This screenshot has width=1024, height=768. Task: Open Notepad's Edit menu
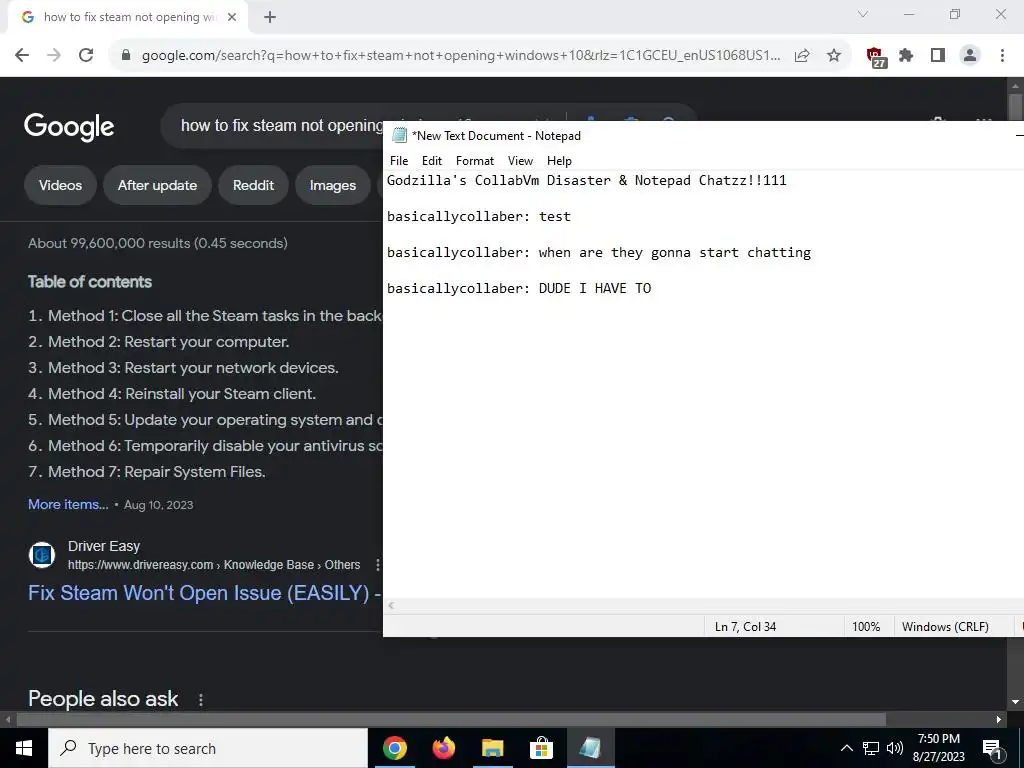pos(432,161)
